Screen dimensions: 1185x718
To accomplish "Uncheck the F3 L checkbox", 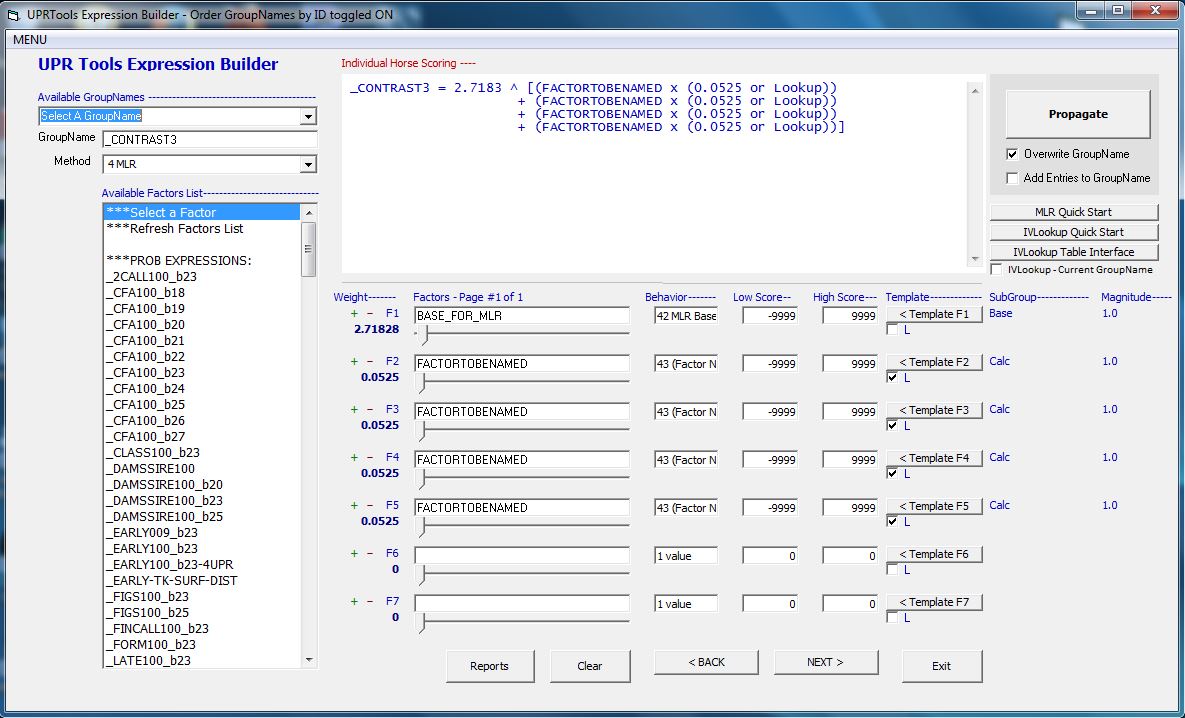I will (893, 426).
